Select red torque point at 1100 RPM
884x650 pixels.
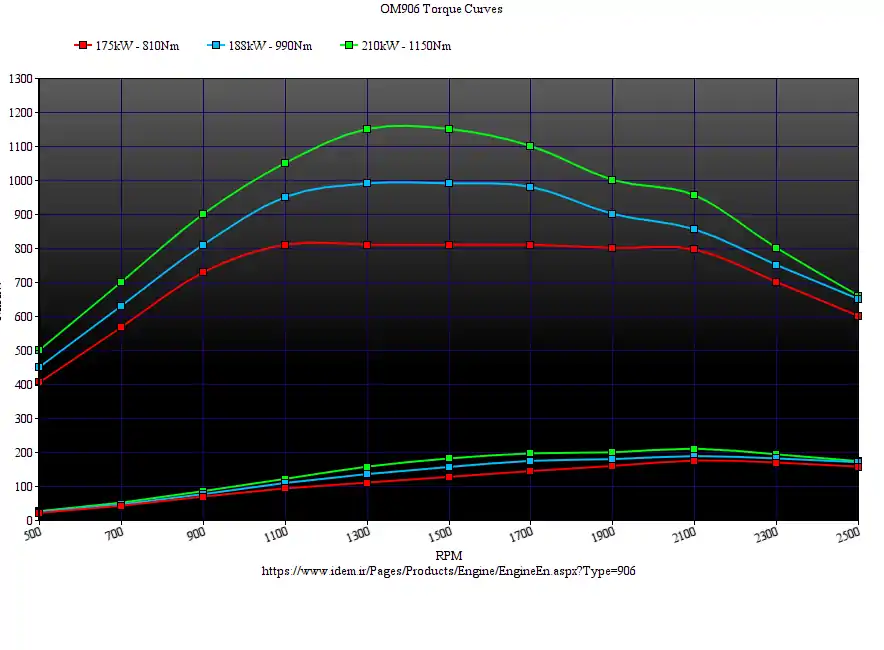point(285,245)
